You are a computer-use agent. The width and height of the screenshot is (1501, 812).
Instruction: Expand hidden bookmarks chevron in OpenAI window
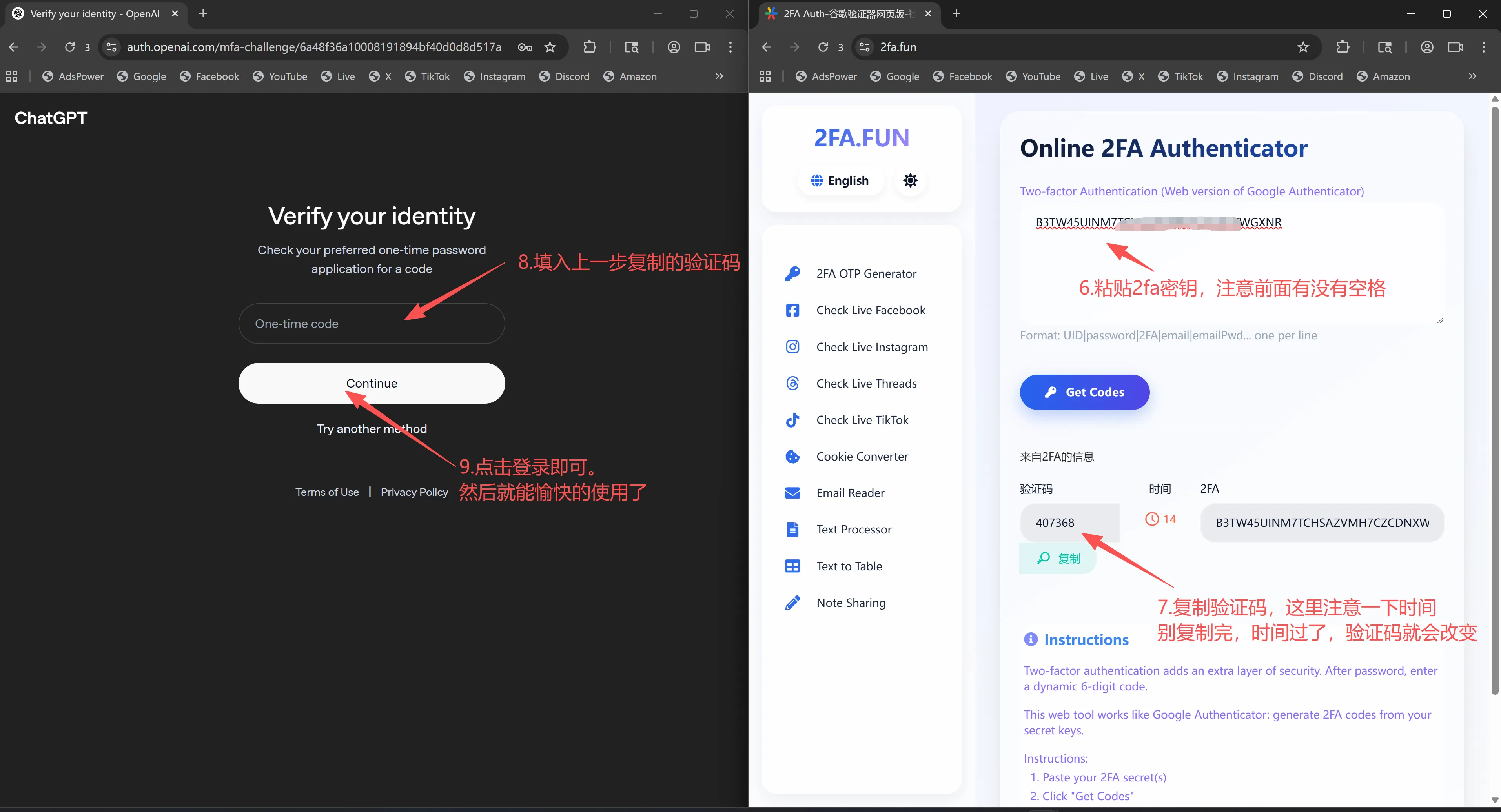[720, 76]
